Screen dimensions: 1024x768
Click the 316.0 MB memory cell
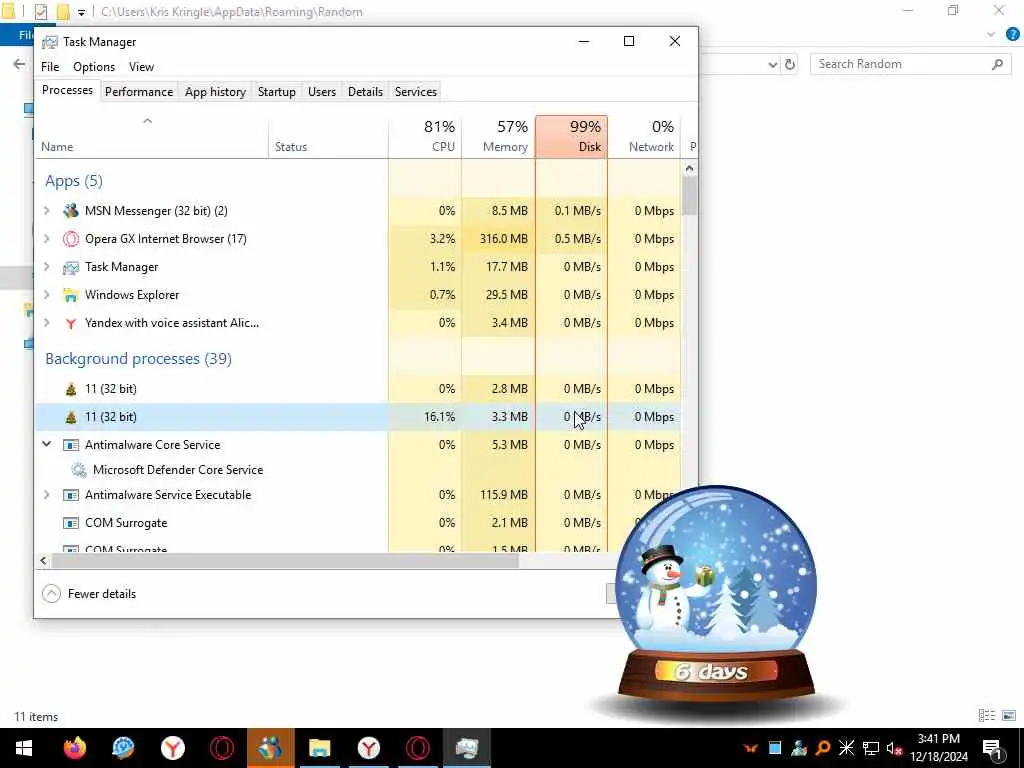pyautogui.click(x=498, y=239)
